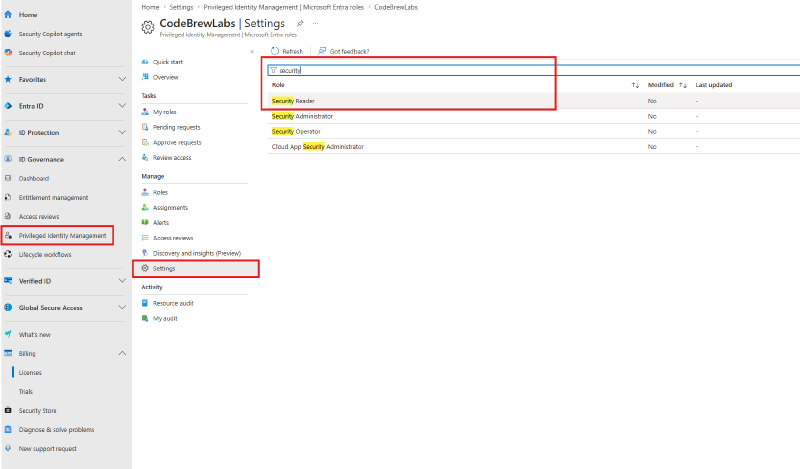Open Pending requests under Tasks

[177, 127]
